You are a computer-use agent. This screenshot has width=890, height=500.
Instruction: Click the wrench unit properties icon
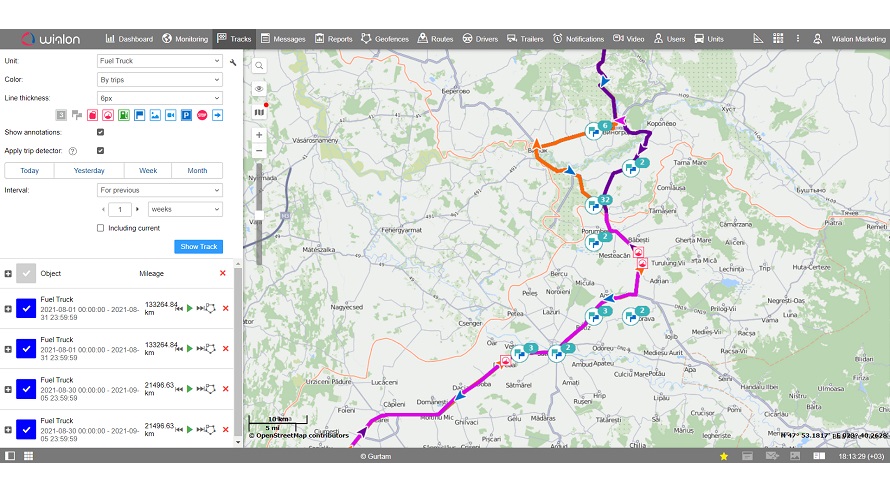(x=233, y=62)
